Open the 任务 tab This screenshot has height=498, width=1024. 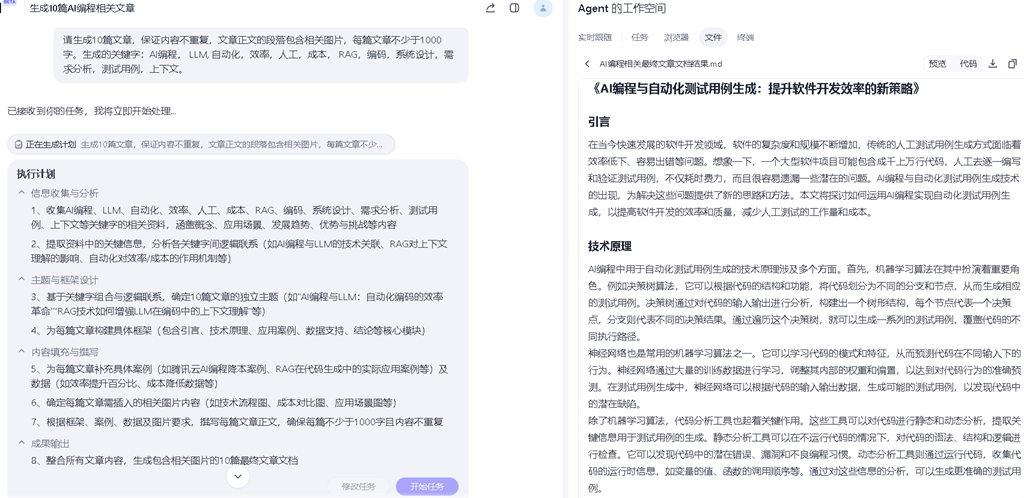click(x=640, y=37)
